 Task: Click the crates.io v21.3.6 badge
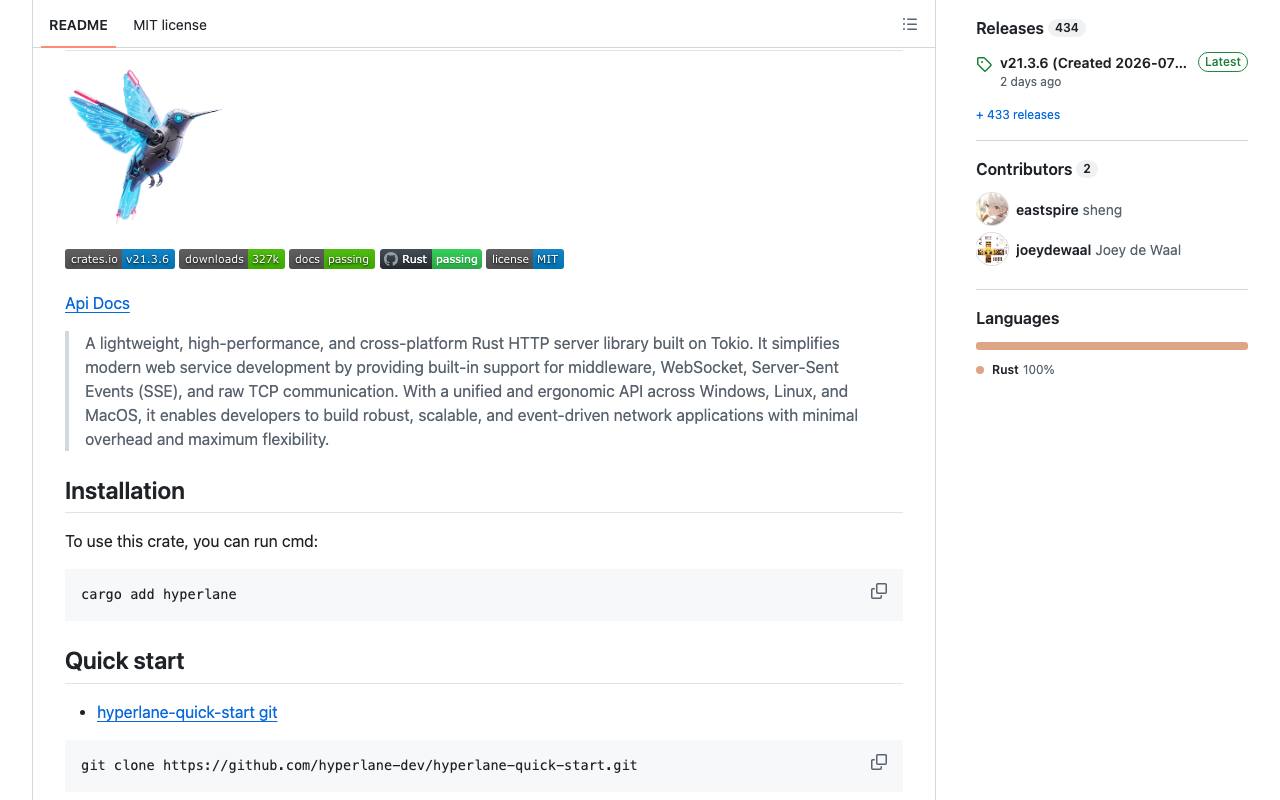point(120,259)
